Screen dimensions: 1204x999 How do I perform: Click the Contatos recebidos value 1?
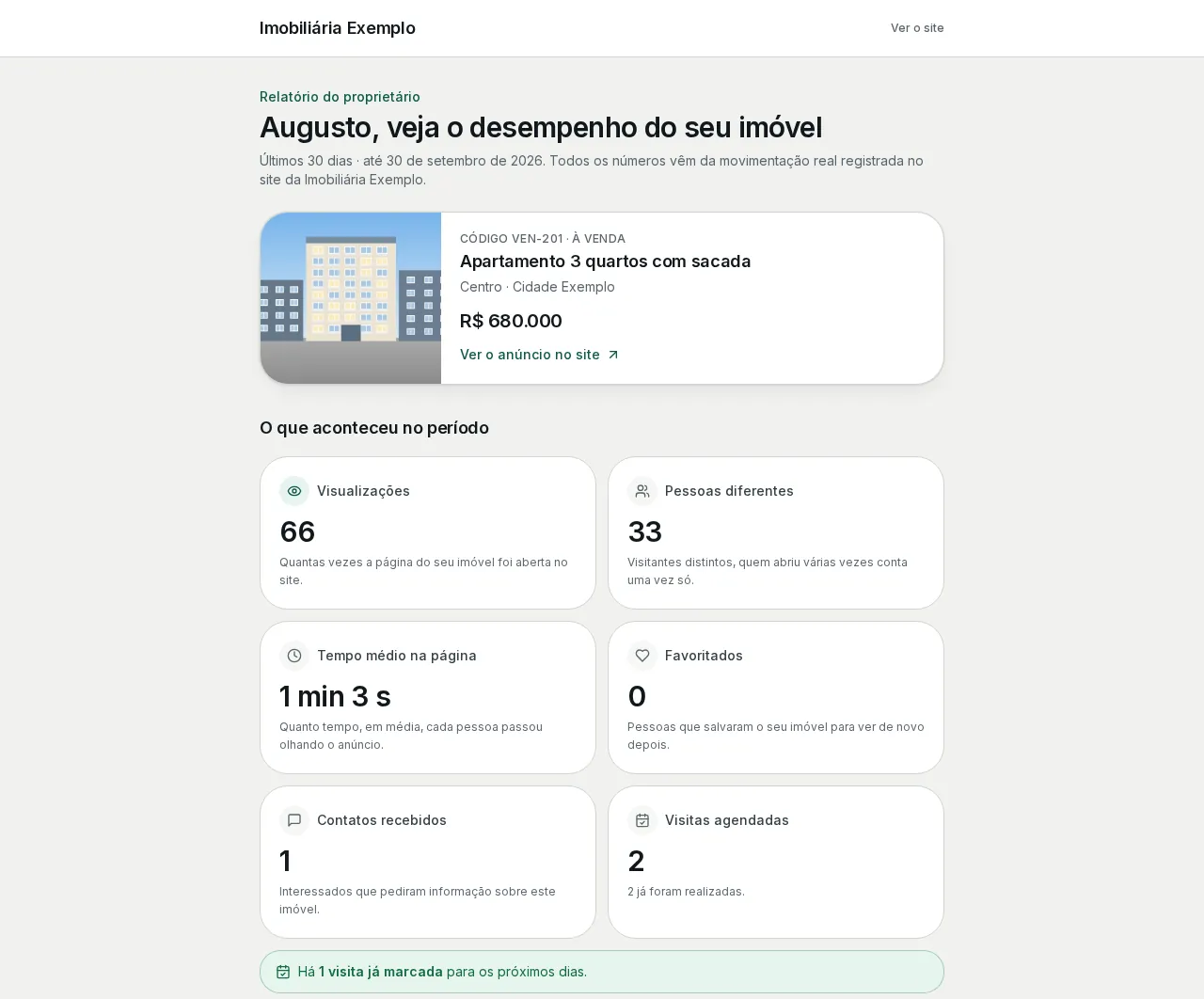(285, 861)
